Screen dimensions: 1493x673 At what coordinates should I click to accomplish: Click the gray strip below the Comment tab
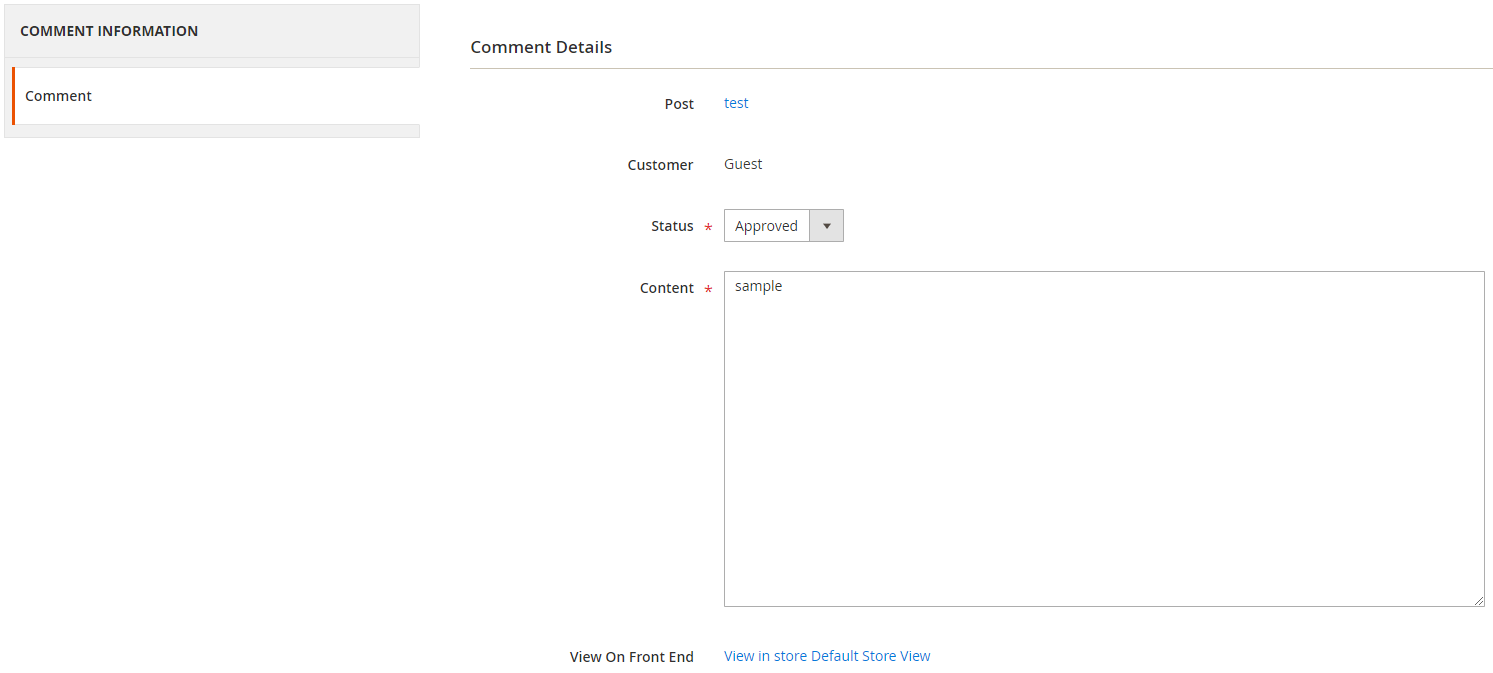(x=211, y=131)
